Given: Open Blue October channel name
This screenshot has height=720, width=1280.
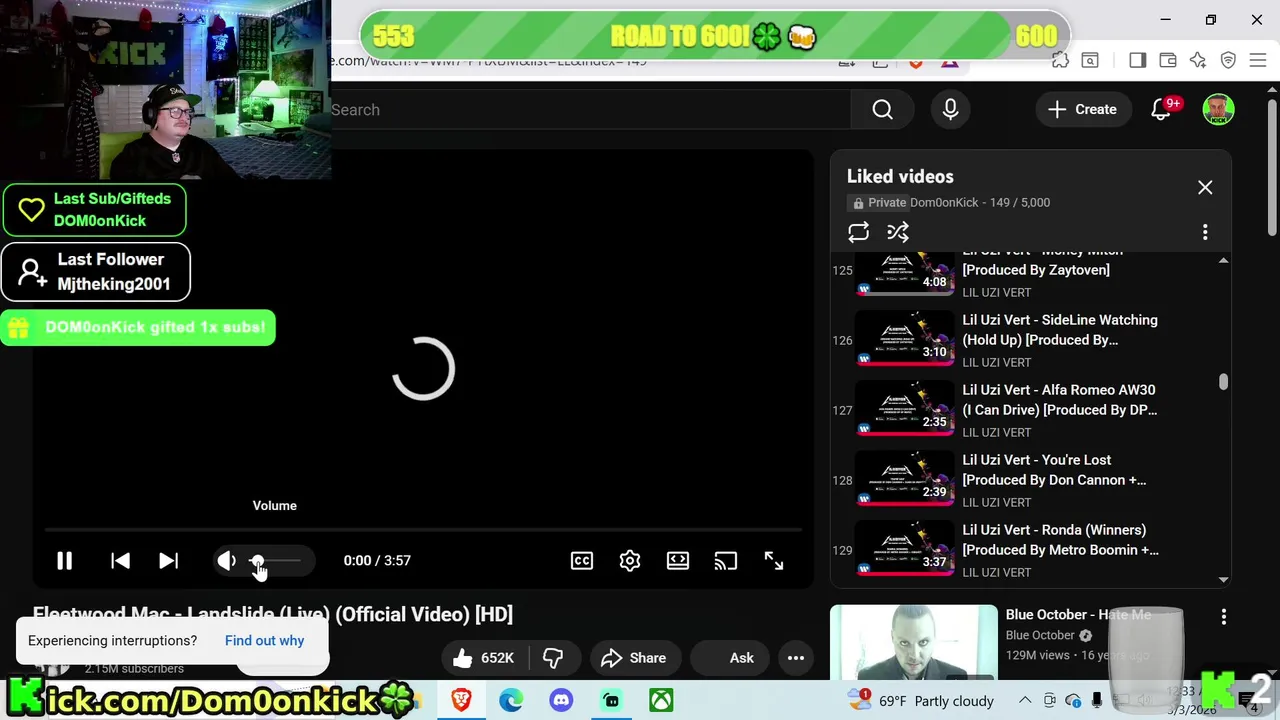Looking at the screenshot, I should click(1040, 635).
